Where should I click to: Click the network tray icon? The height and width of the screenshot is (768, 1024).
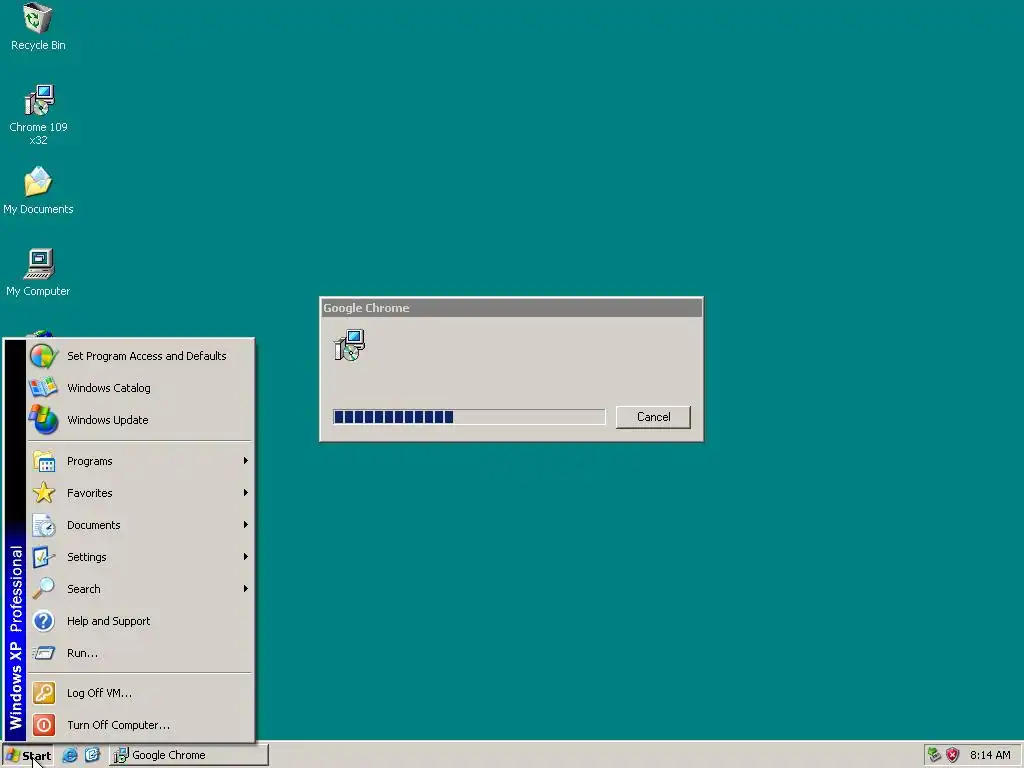(935, 755)
